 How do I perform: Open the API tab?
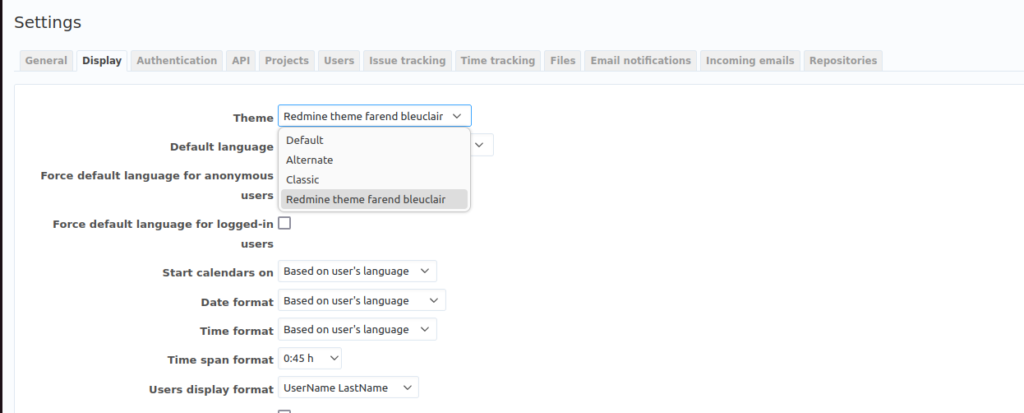241,61
